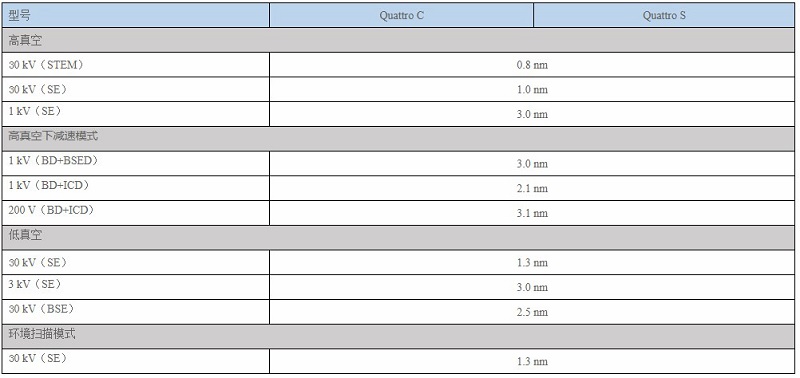
Task: Click the 高真空下减速模式 section row
Action: click(x=398, y=139)
